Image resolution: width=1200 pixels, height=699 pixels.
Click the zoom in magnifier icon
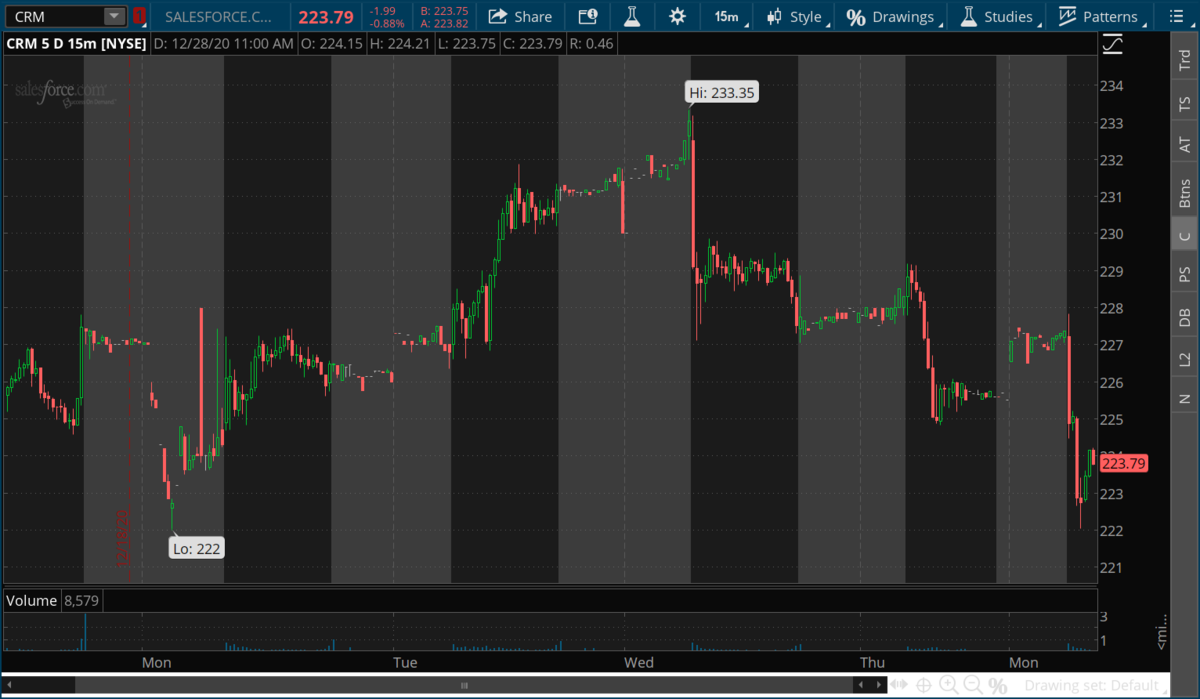click(x=948, y=685)
